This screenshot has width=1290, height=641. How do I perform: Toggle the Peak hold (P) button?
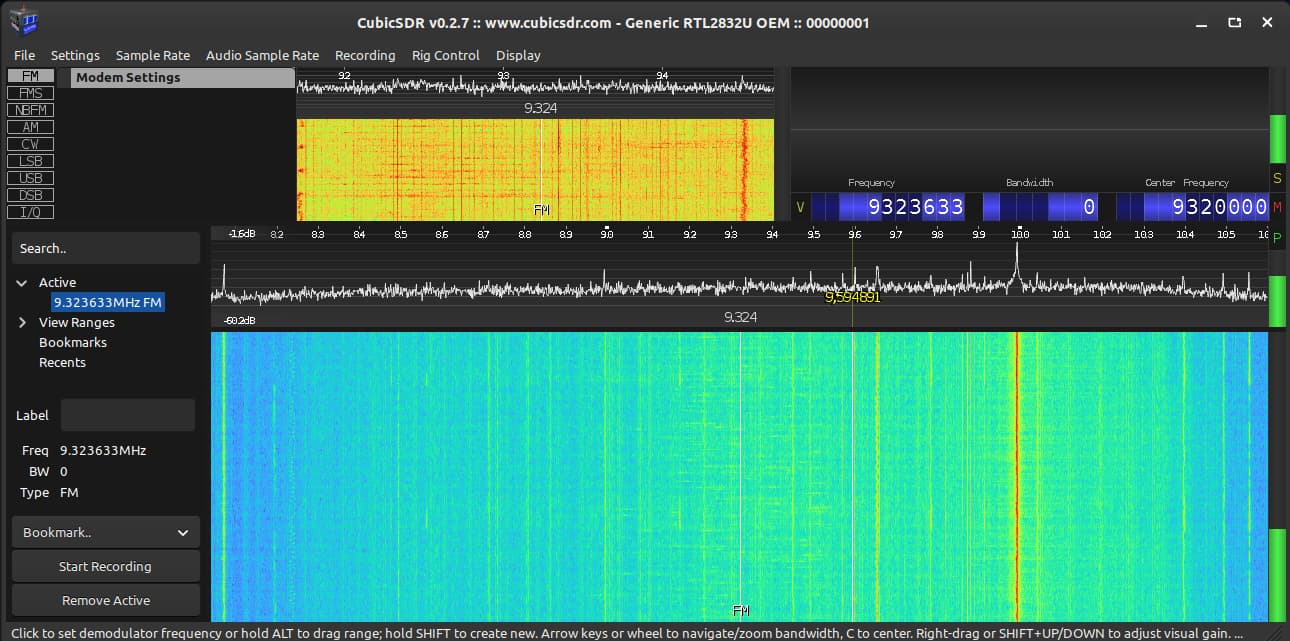tap(1277, 237)
